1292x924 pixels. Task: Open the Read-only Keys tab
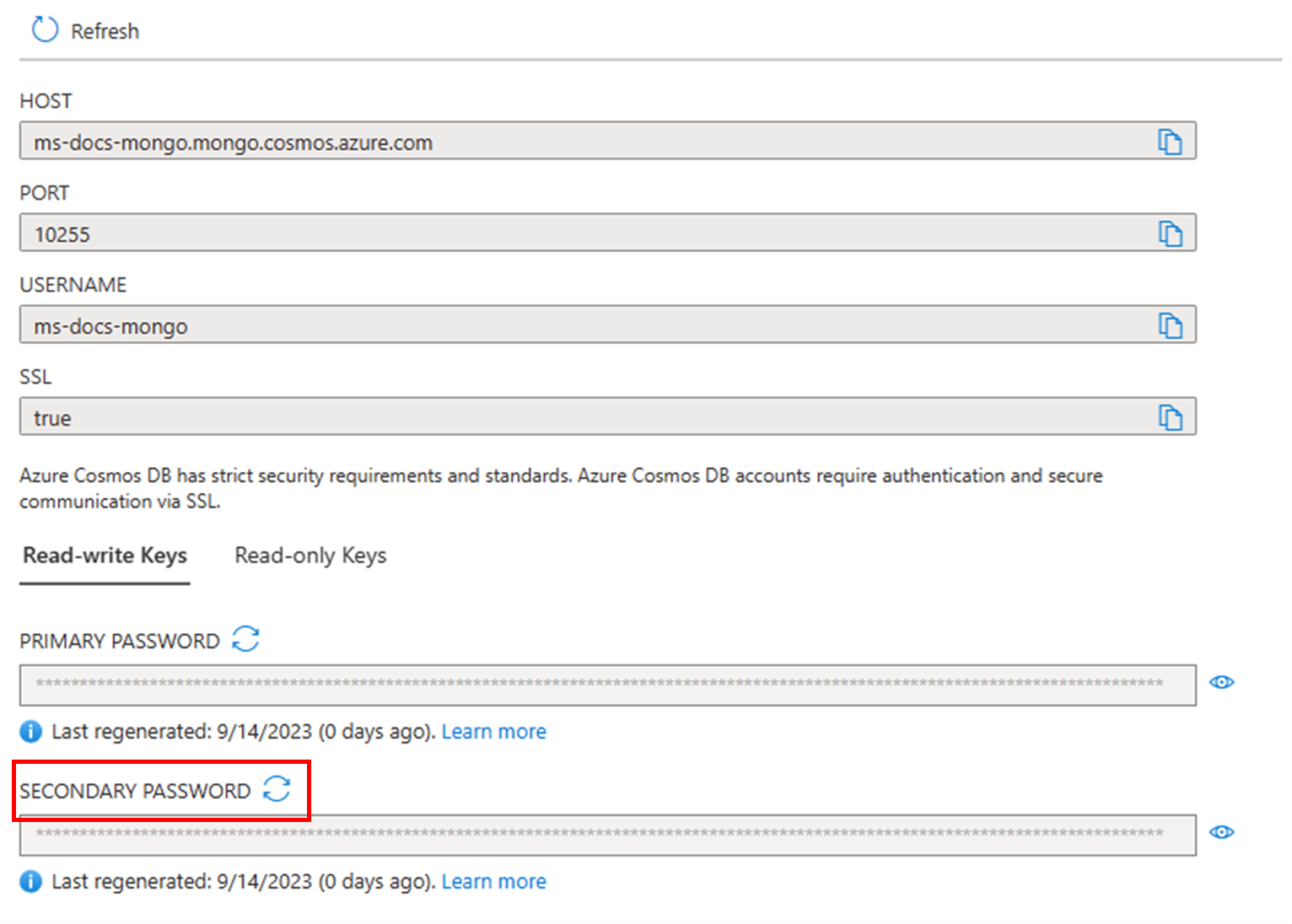point(310,556)
